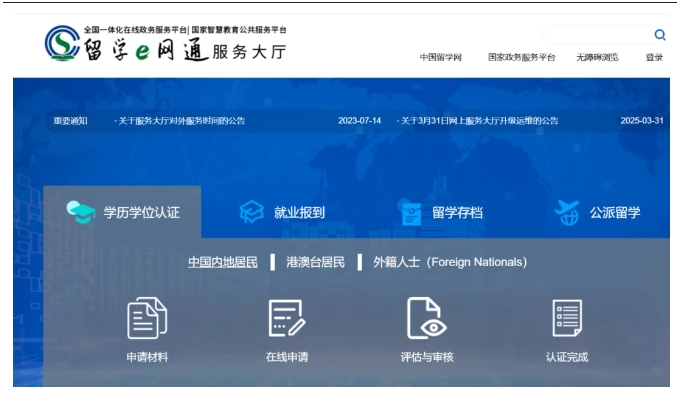The image size is (677, 395).
Task: Click the 评估与审核 label text
Action: pos(427,357)
